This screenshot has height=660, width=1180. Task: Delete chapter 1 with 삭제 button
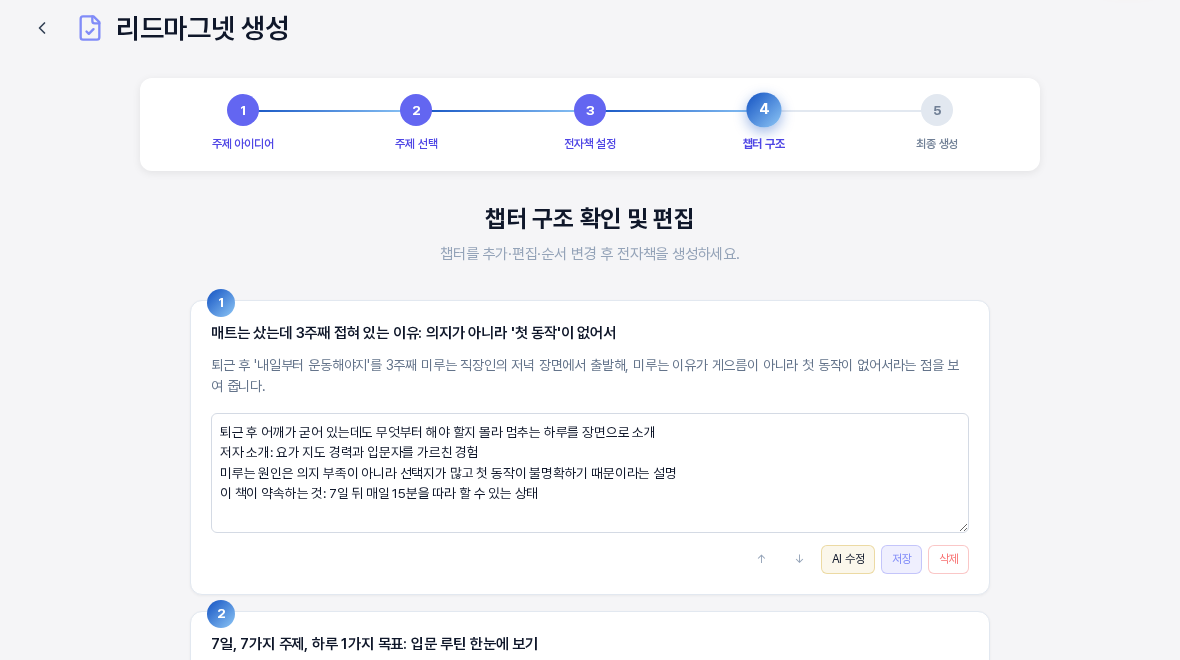point(948,559)
